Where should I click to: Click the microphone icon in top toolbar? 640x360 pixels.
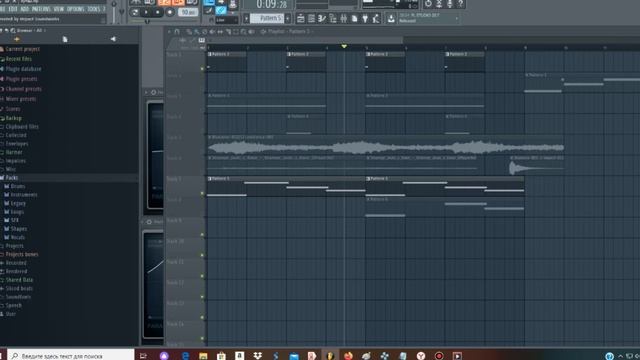click(450, 4)
